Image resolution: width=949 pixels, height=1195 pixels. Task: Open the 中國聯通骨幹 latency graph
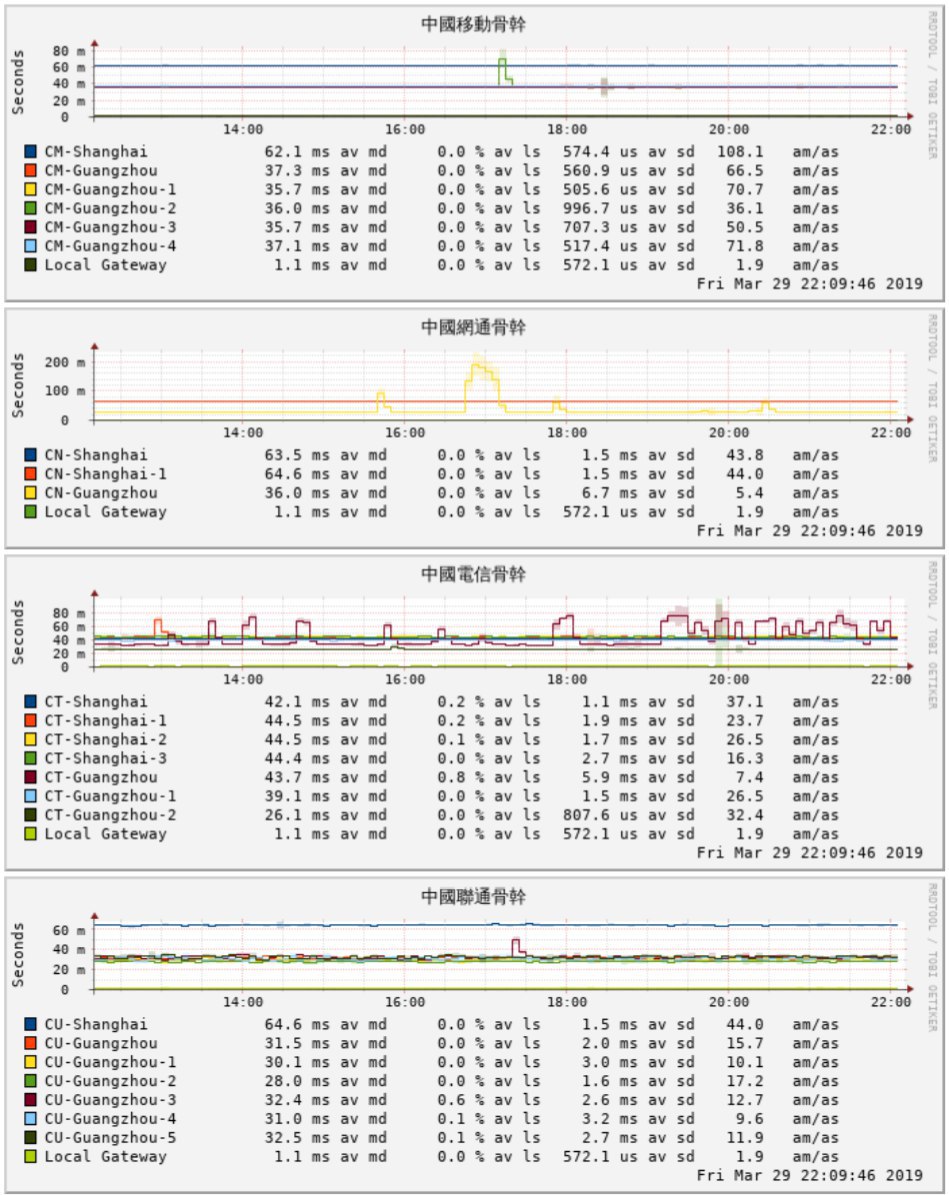click(474, 1034)
